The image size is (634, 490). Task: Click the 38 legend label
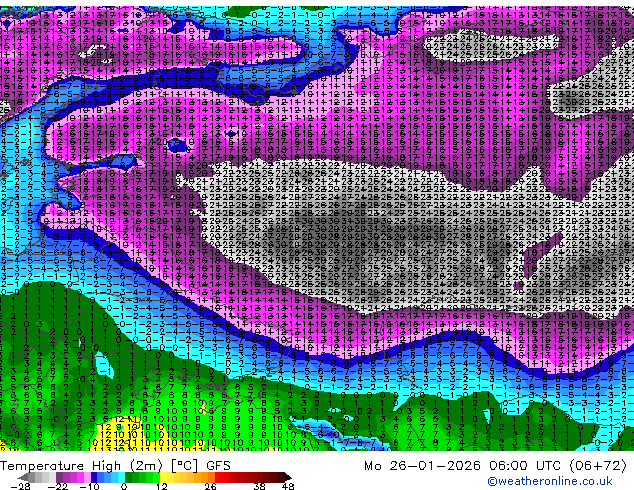pyautogui.click(x=260, y=486)
